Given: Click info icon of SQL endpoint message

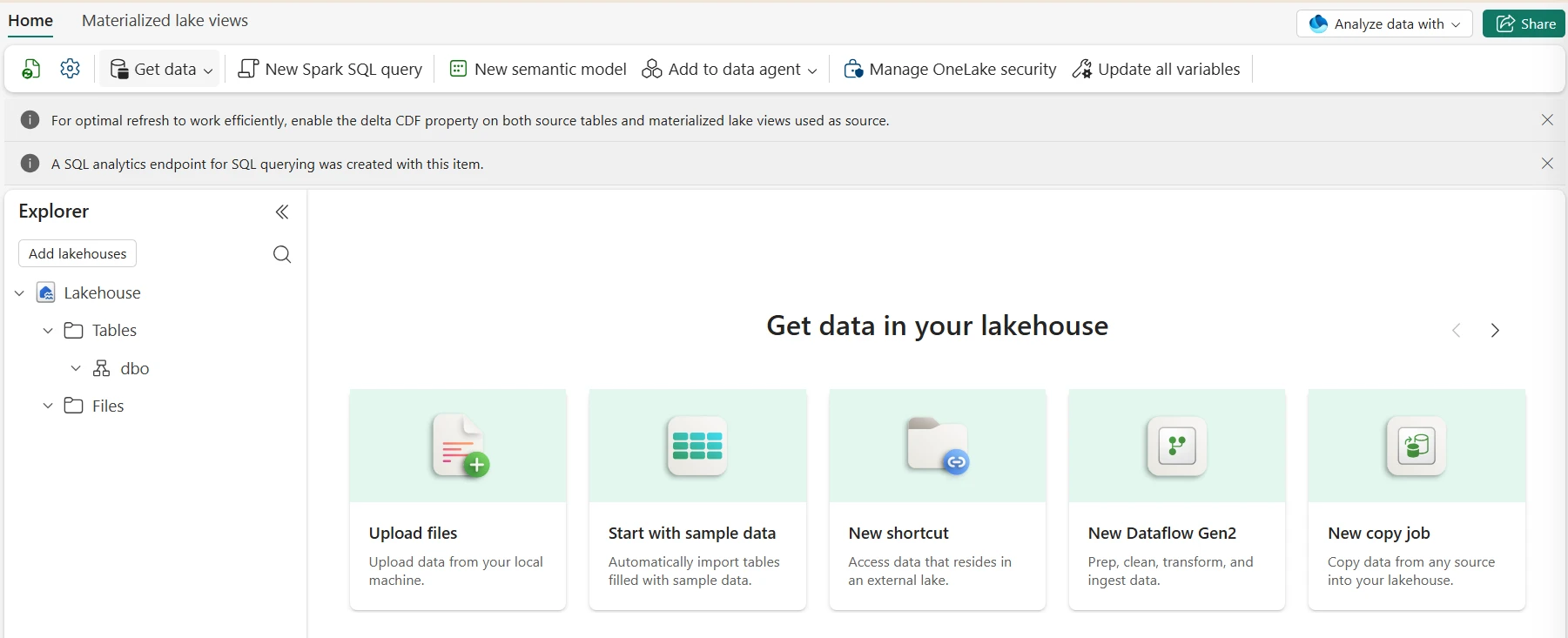Looking at the screenshot, I should [30, 164].
